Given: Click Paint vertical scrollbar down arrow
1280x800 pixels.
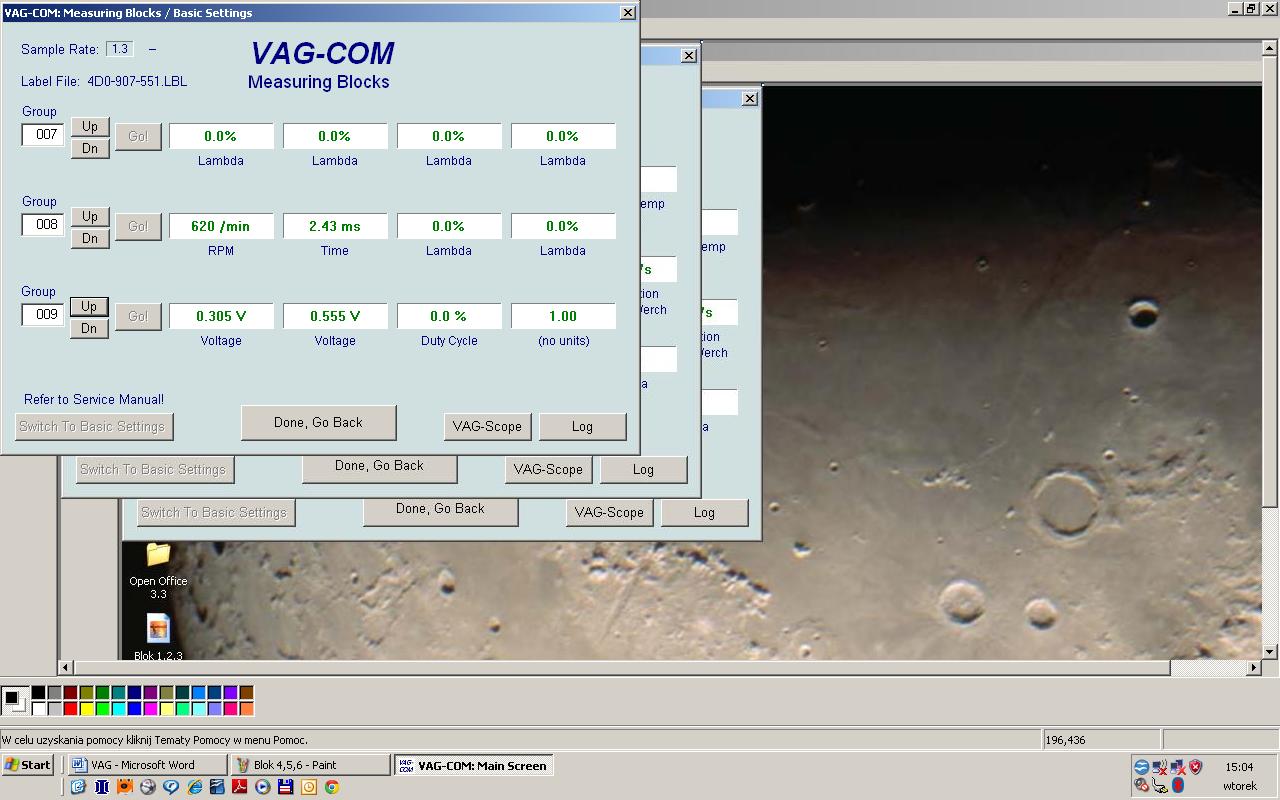Looking at the screenshot, I should (1271, 652).
